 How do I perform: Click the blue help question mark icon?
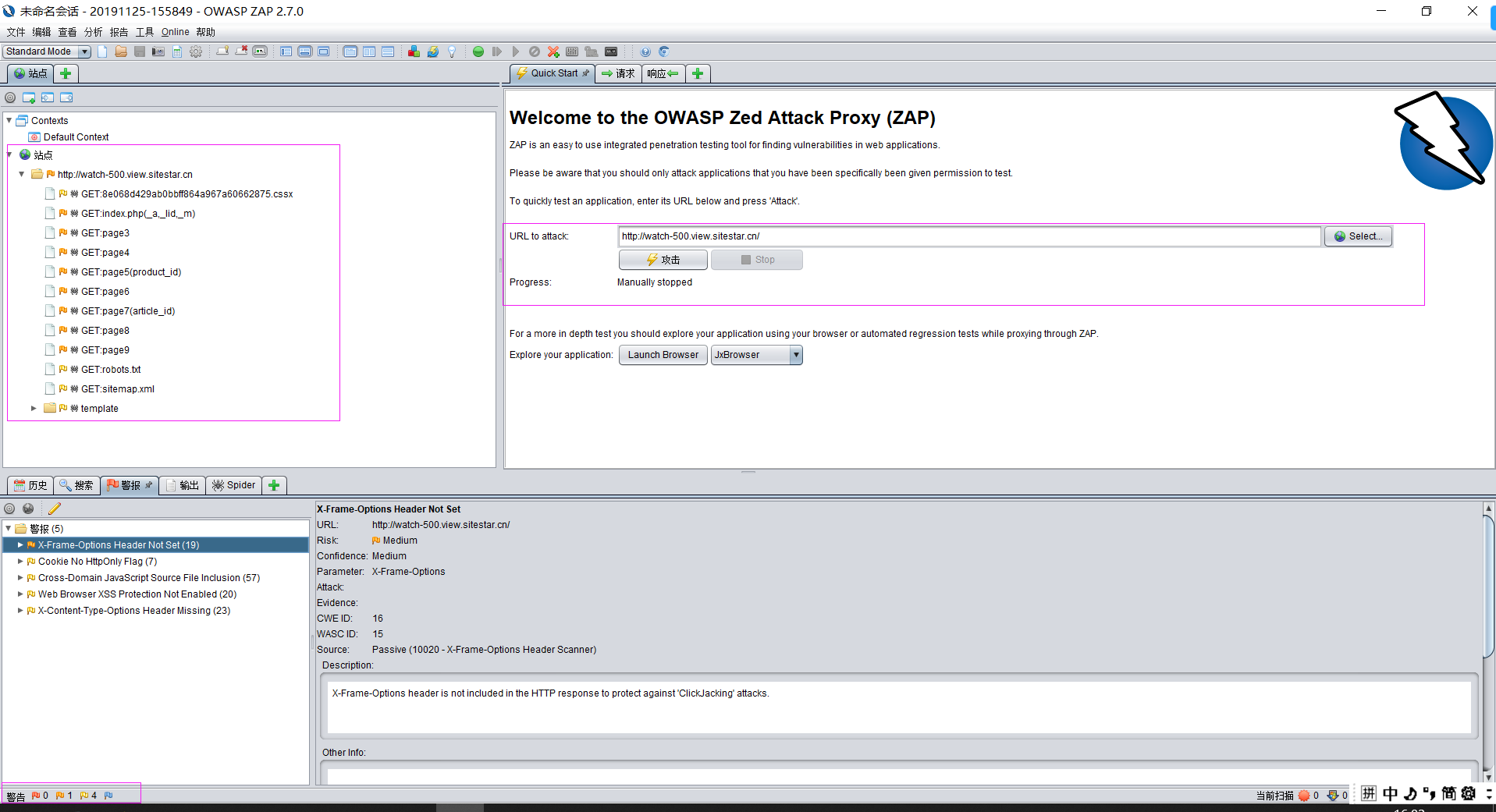(x=645, y=51)
